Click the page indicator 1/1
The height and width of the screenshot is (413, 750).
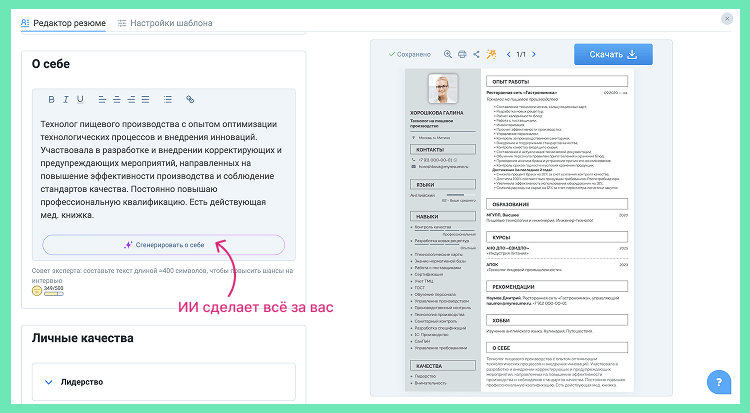pyautogui.click(x=521, y=55)
